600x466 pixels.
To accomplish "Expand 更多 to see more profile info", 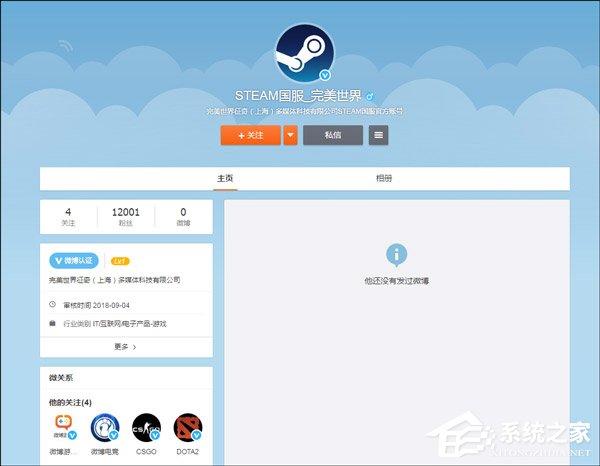I will click(x=126, y=347).
